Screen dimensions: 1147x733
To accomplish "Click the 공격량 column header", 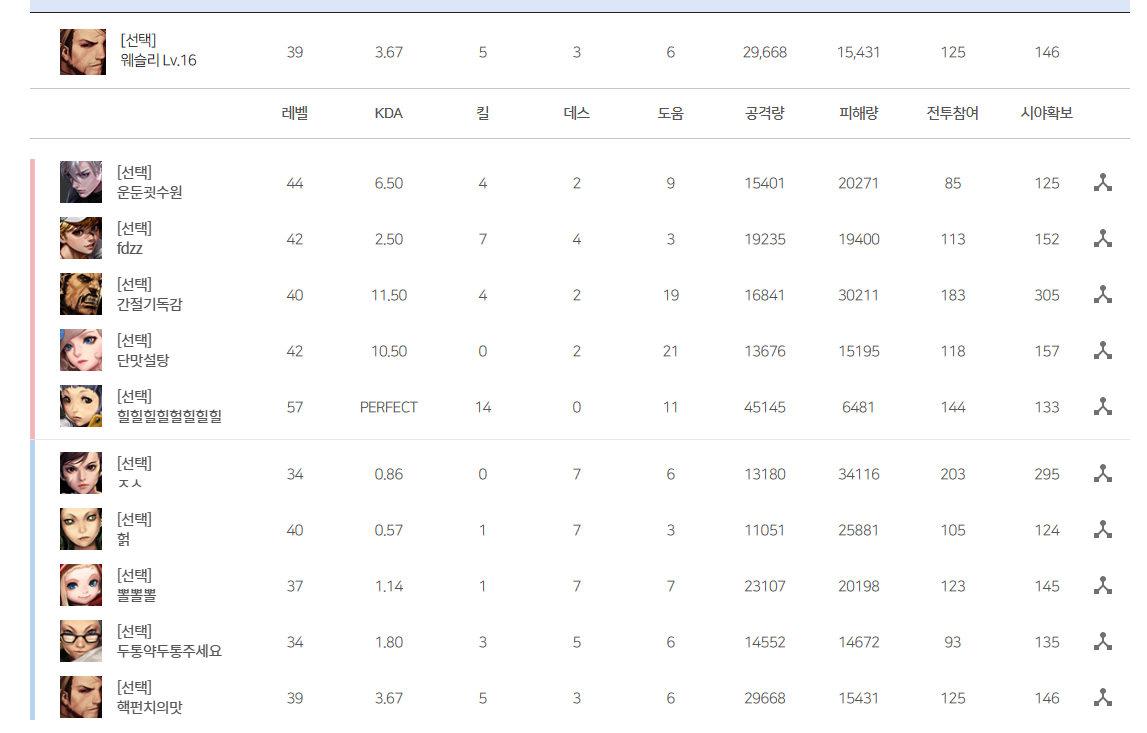I will (x=764, y=113).
